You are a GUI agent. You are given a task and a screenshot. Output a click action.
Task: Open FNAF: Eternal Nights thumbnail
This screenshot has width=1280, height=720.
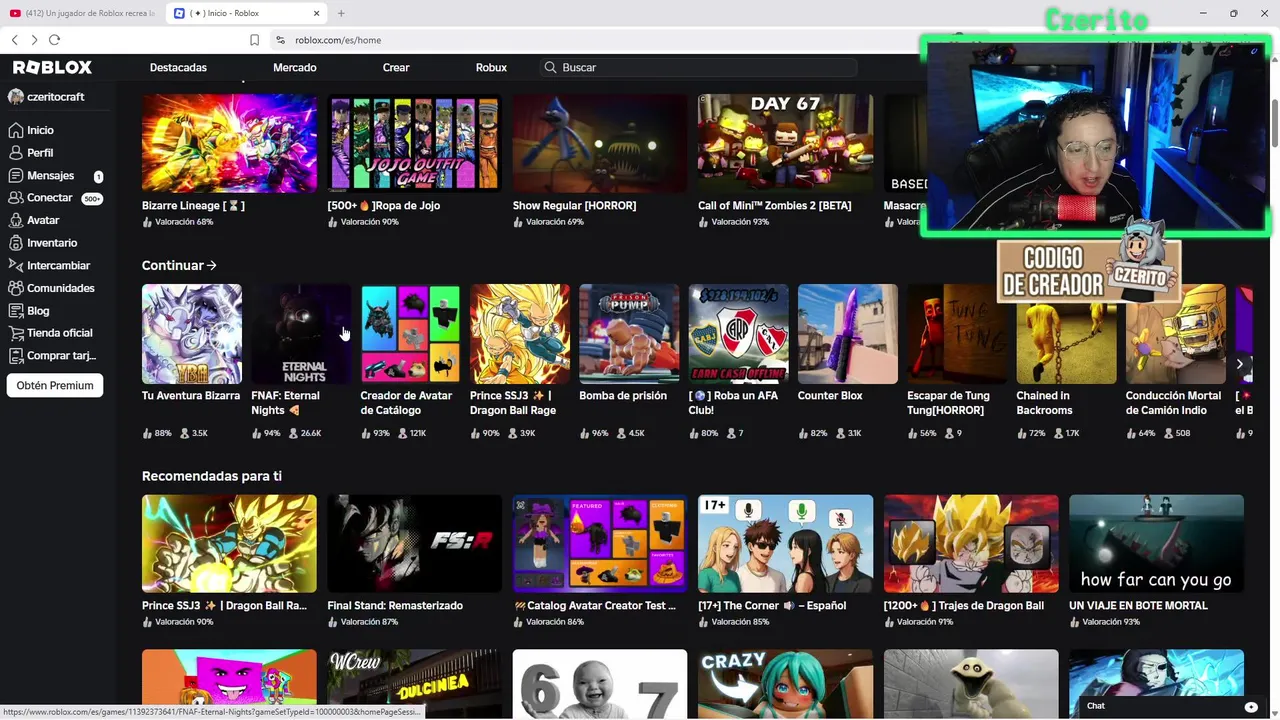click(301, 334)
